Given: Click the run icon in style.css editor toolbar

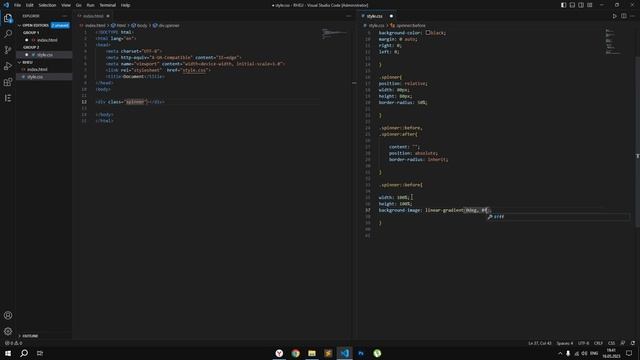Looking at the screenshot, I should [614, 16].
